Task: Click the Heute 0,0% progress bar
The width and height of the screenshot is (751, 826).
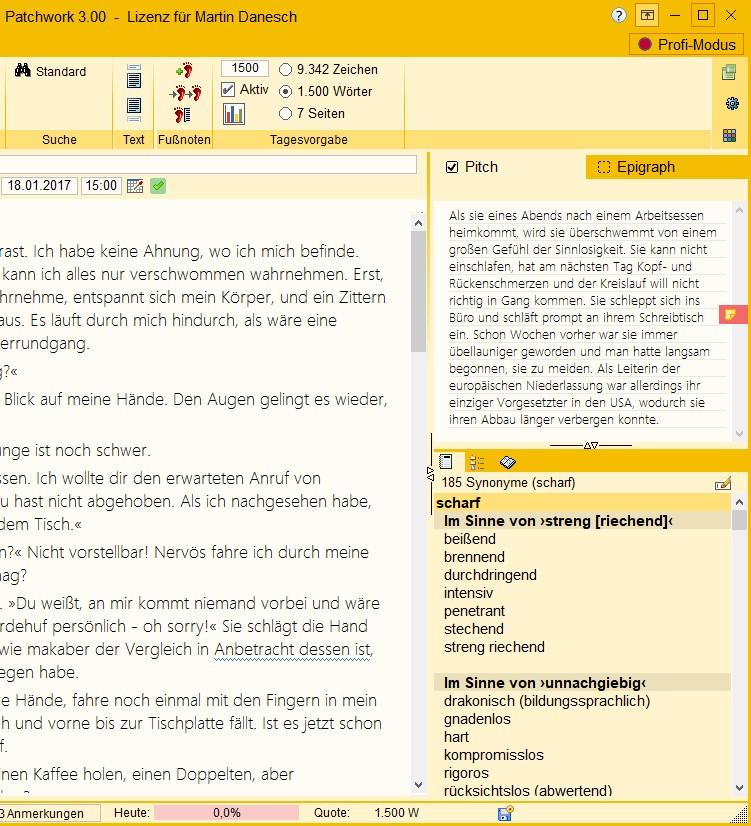Action: [x=226, y=813]
